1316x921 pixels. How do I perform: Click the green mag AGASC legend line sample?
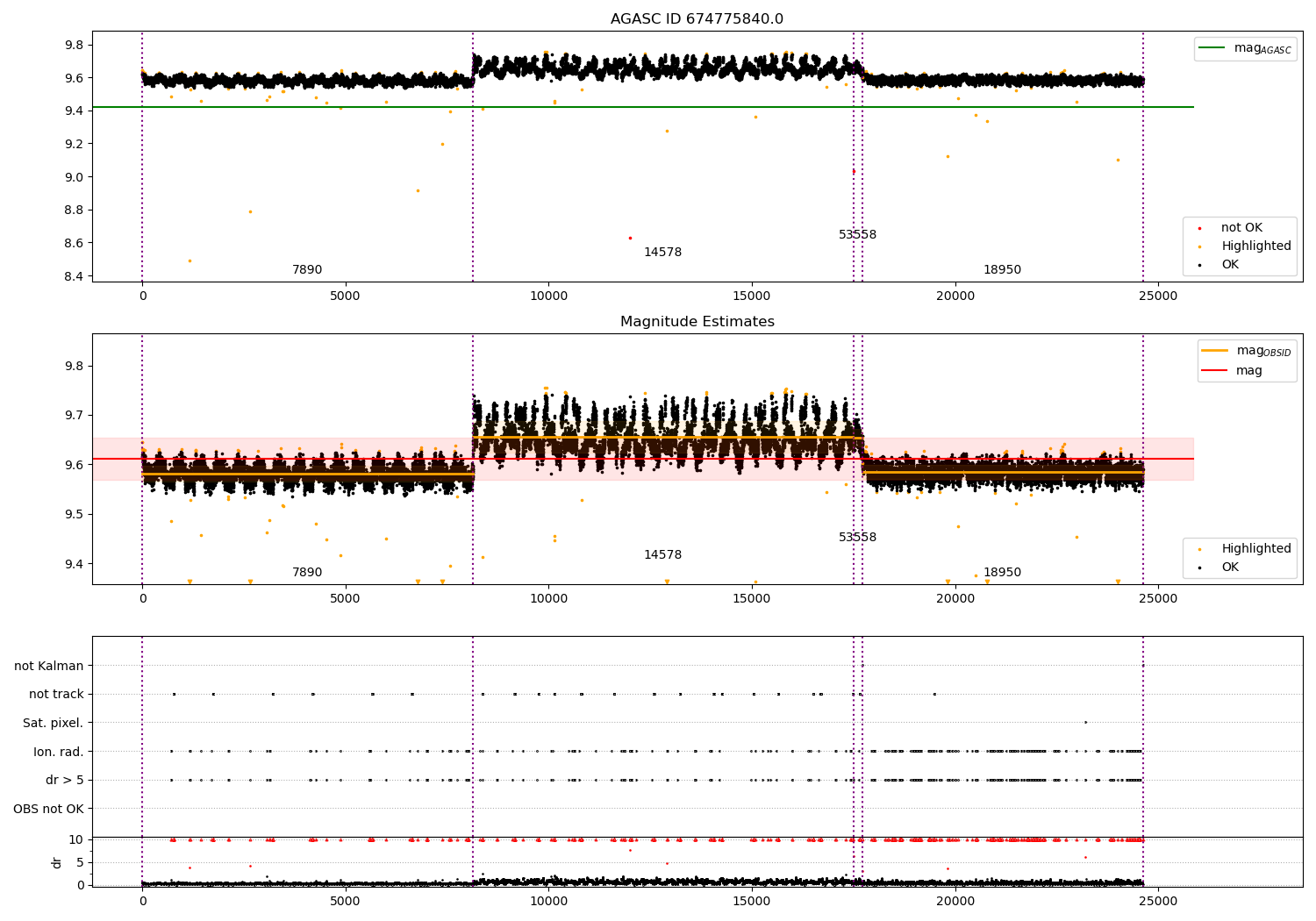click(1213, 48)
